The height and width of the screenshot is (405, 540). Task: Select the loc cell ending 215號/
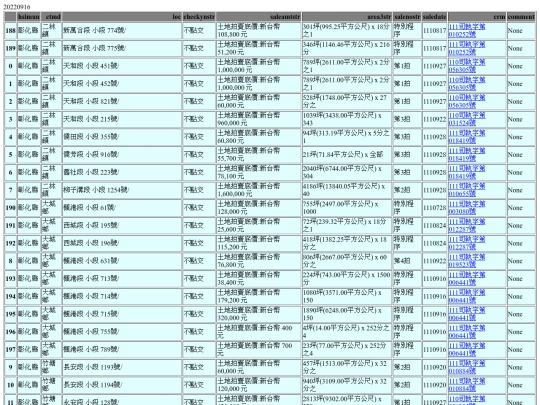click(x=122, y=119)
